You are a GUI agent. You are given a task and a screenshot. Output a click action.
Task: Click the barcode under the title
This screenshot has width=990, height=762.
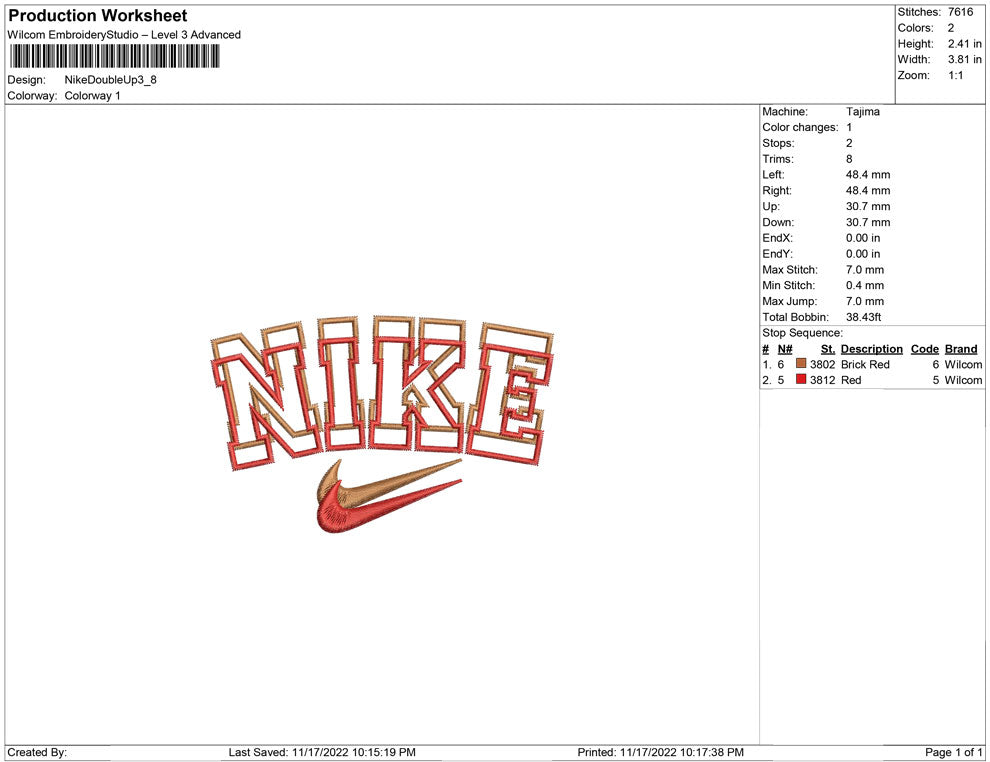[x=114, y=57]
